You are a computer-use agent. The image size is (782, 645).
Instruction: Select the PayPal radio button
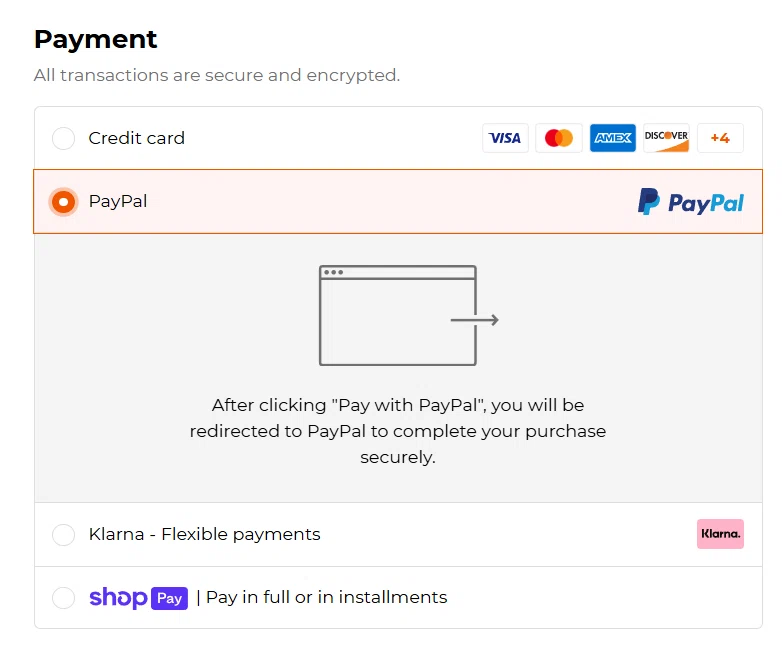[63, 202]
